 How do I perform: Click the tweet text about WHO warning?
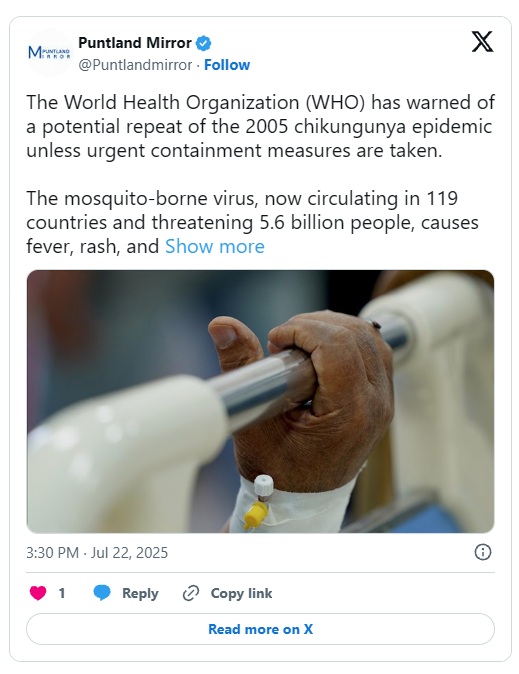pyautogui.click(x=260, y=126)
